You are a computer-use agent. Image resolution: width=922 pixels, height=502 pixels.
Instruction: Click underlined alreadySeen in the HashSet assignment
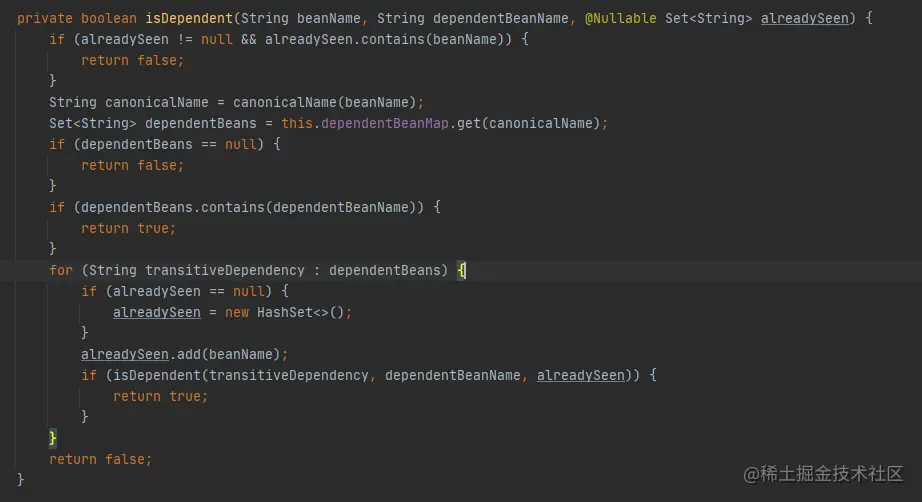[x=156, y=313]
